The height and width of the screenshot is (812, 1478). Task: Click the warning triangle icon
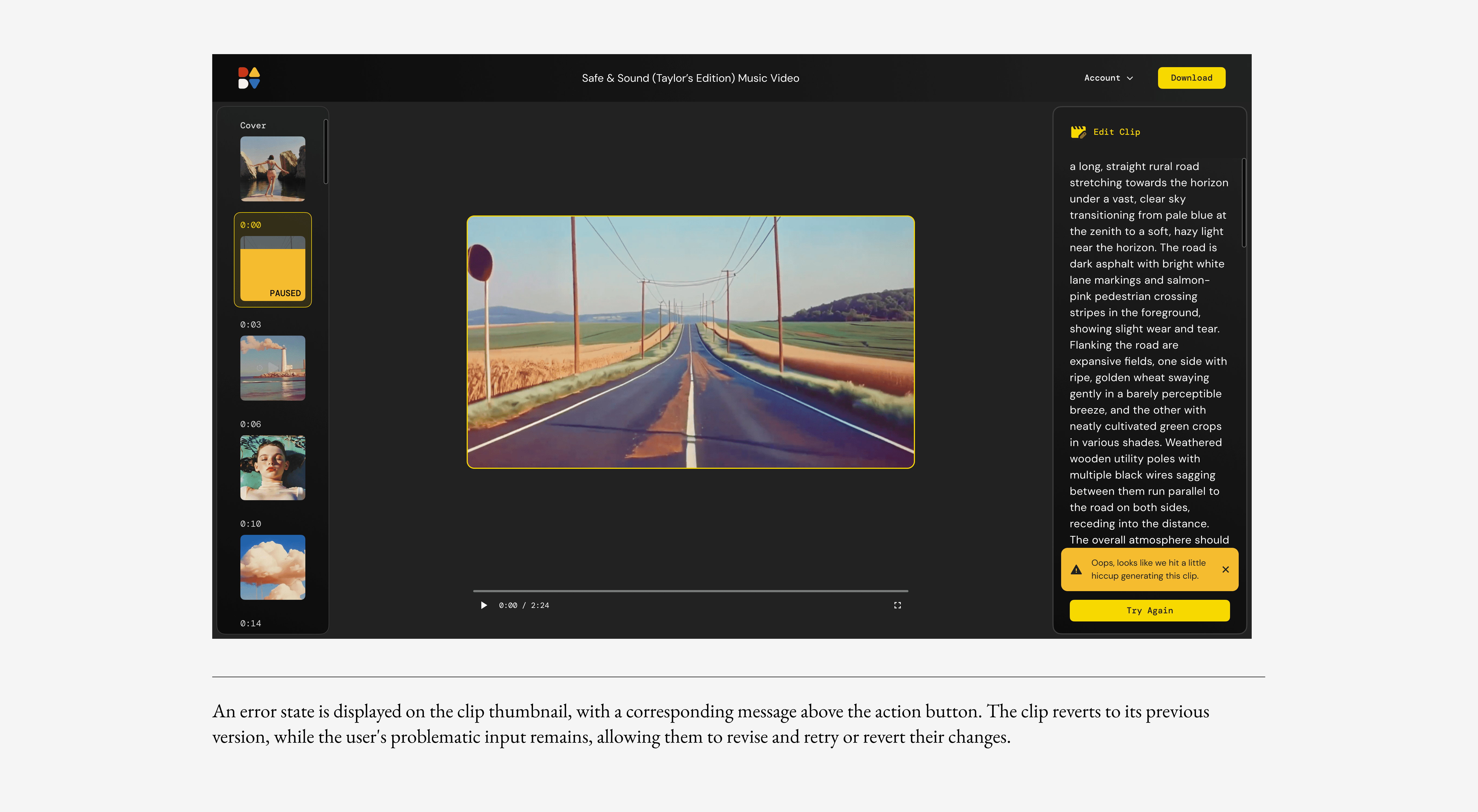tap(1076, 570)
